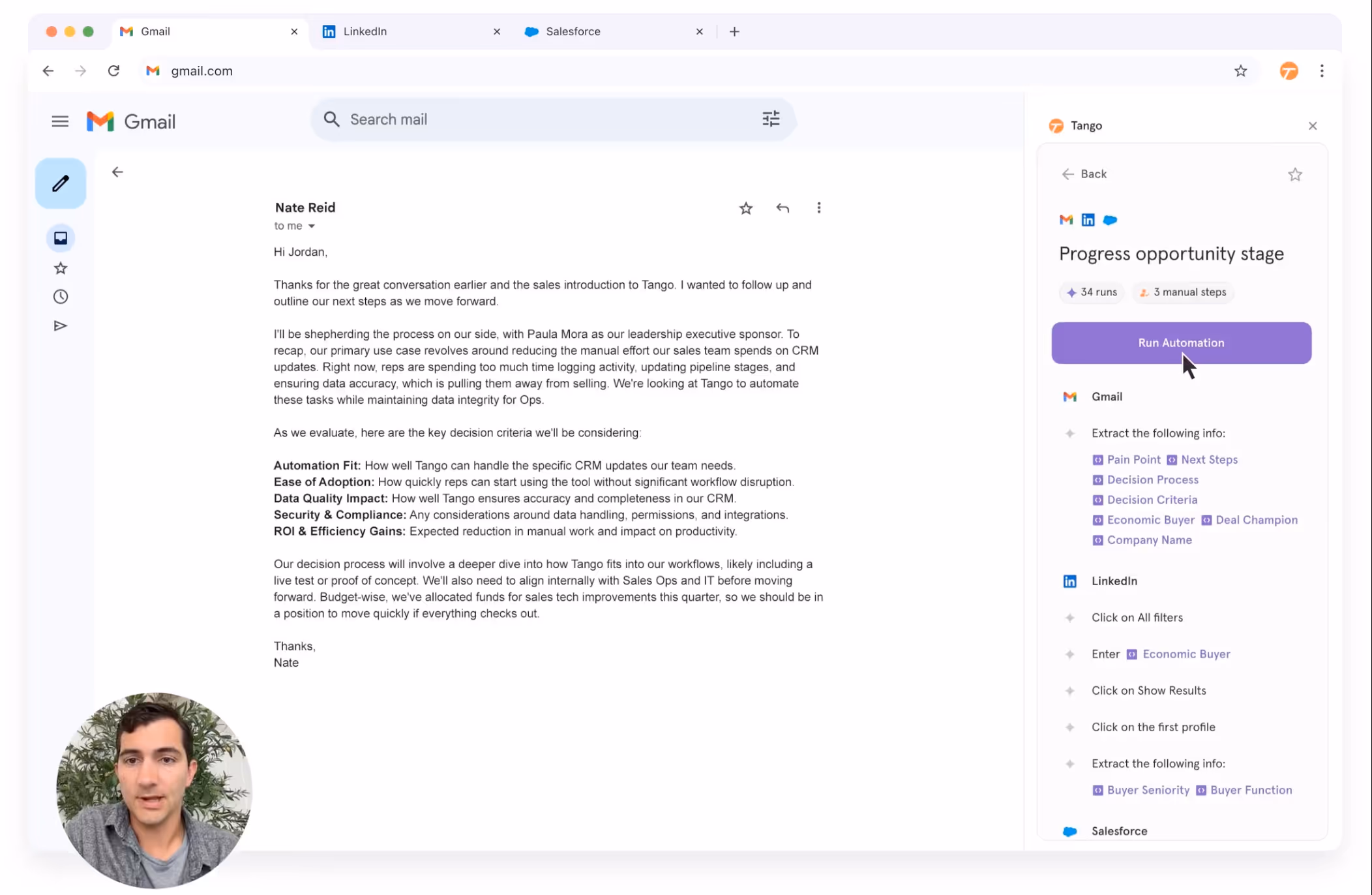
Task: Select the Gmail browser tab
Action: click(x=209, y=31)
